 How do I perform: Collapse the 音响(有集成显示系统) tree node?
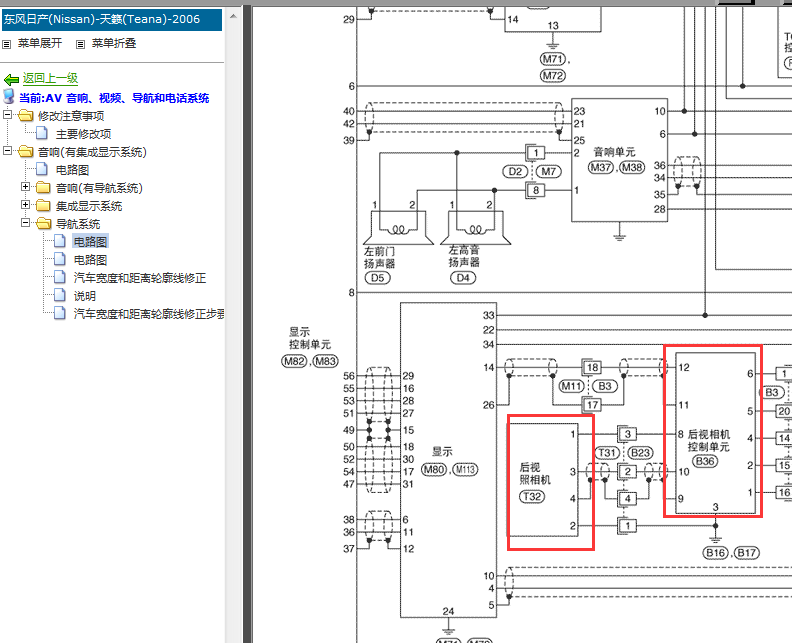tap(7, 151)
